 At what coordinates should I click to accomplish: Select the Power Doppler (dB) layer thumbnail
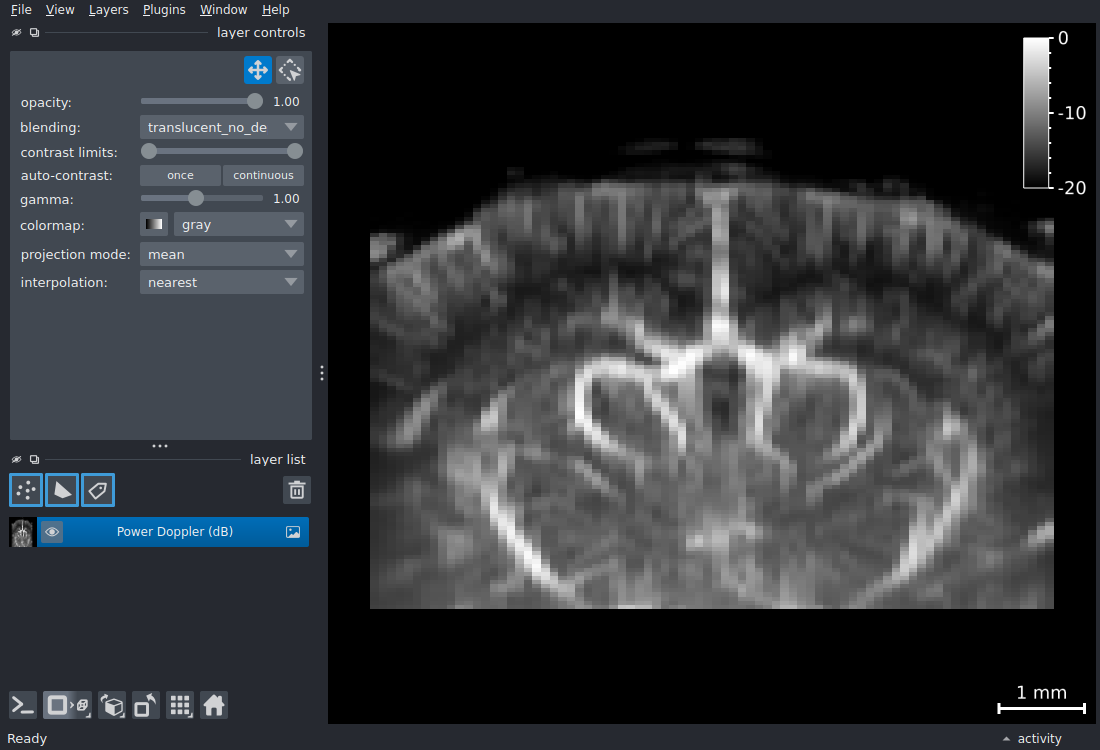point(22,533)
